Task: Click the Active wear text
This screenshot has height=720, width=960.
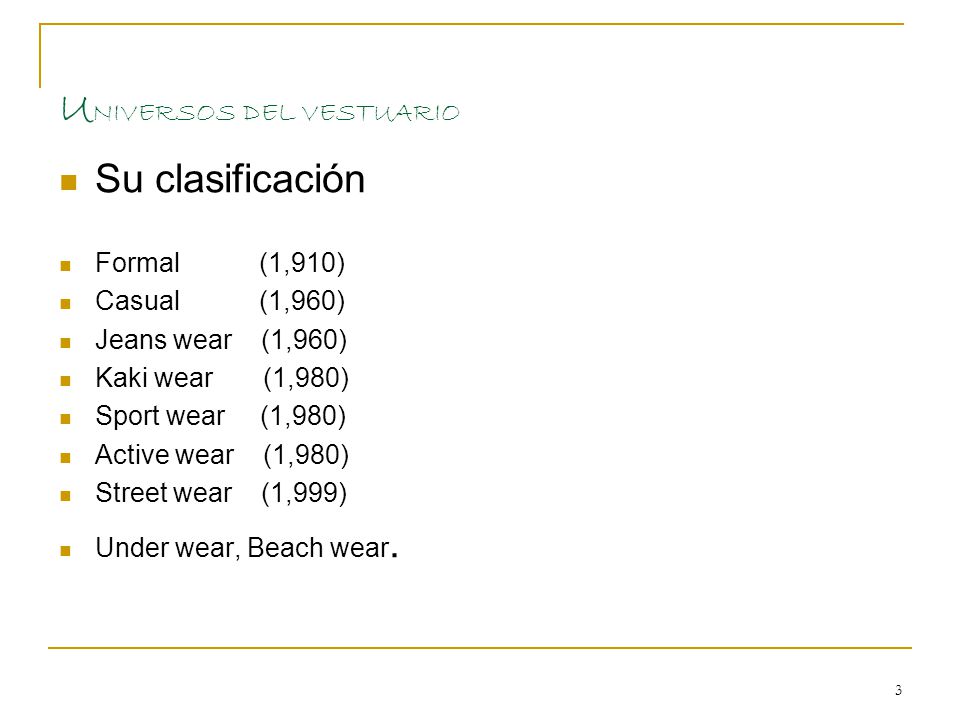Action: pyautogui.click(x=164, y=455)
